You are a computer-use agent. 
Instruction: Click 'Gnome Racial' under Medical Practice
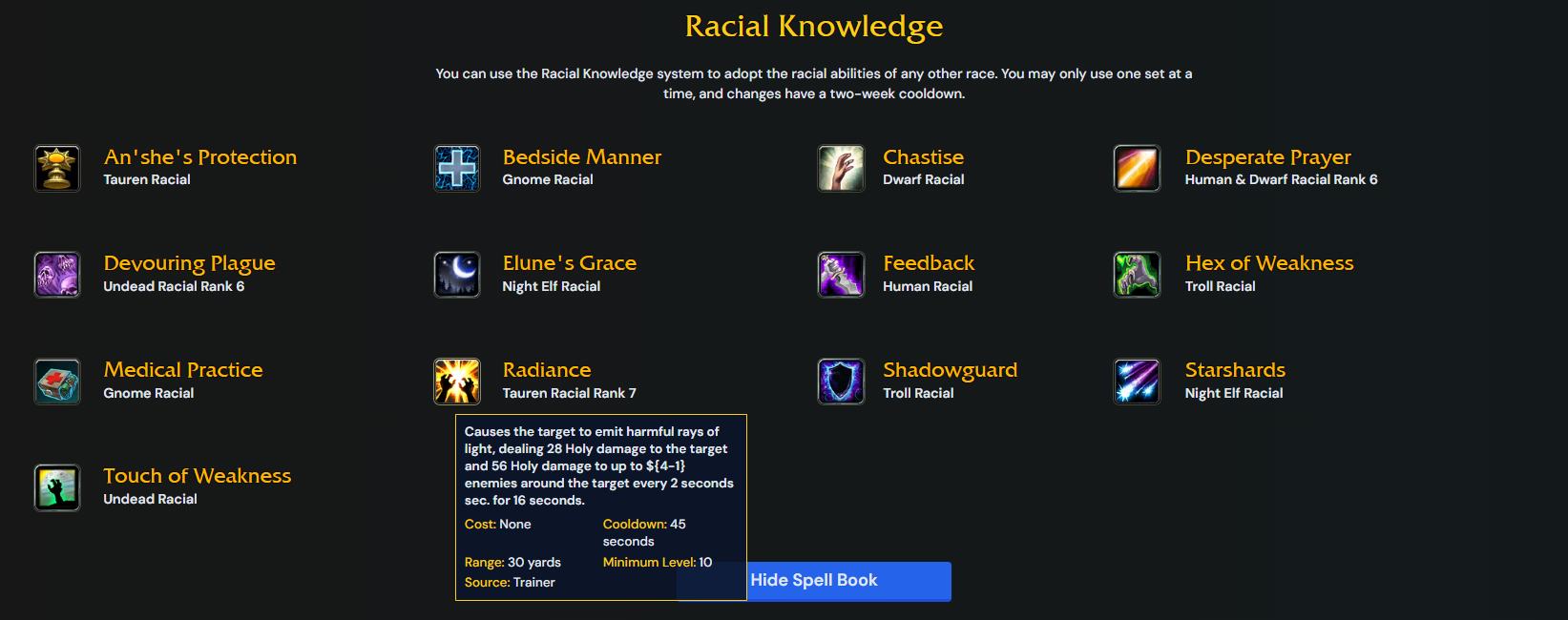[149, 393]
